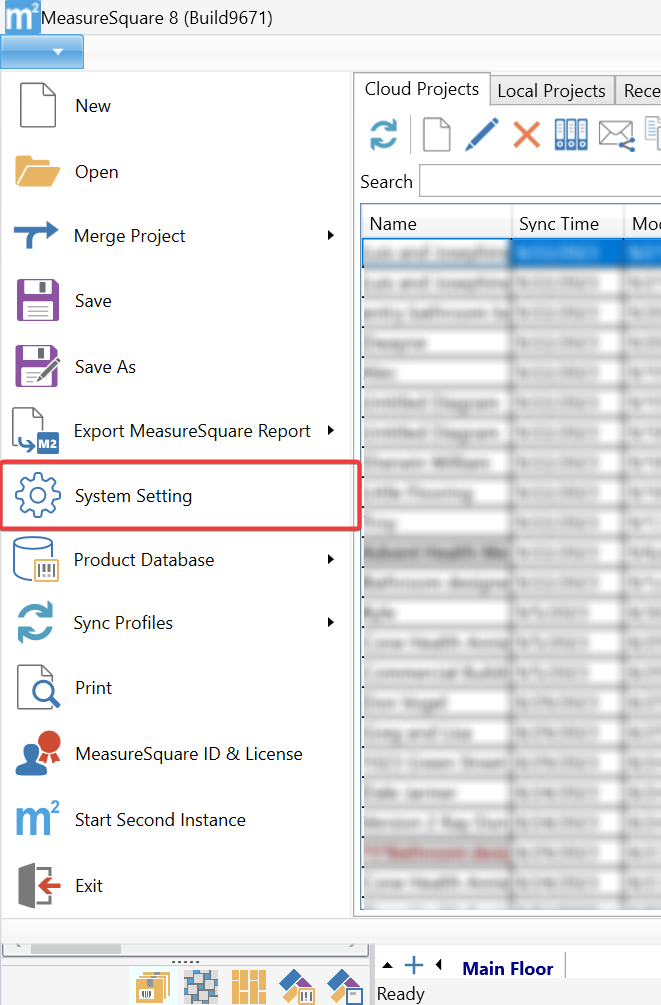Select the blue tile with barcode icon
661x1005 pixels.
pos(297,987)
